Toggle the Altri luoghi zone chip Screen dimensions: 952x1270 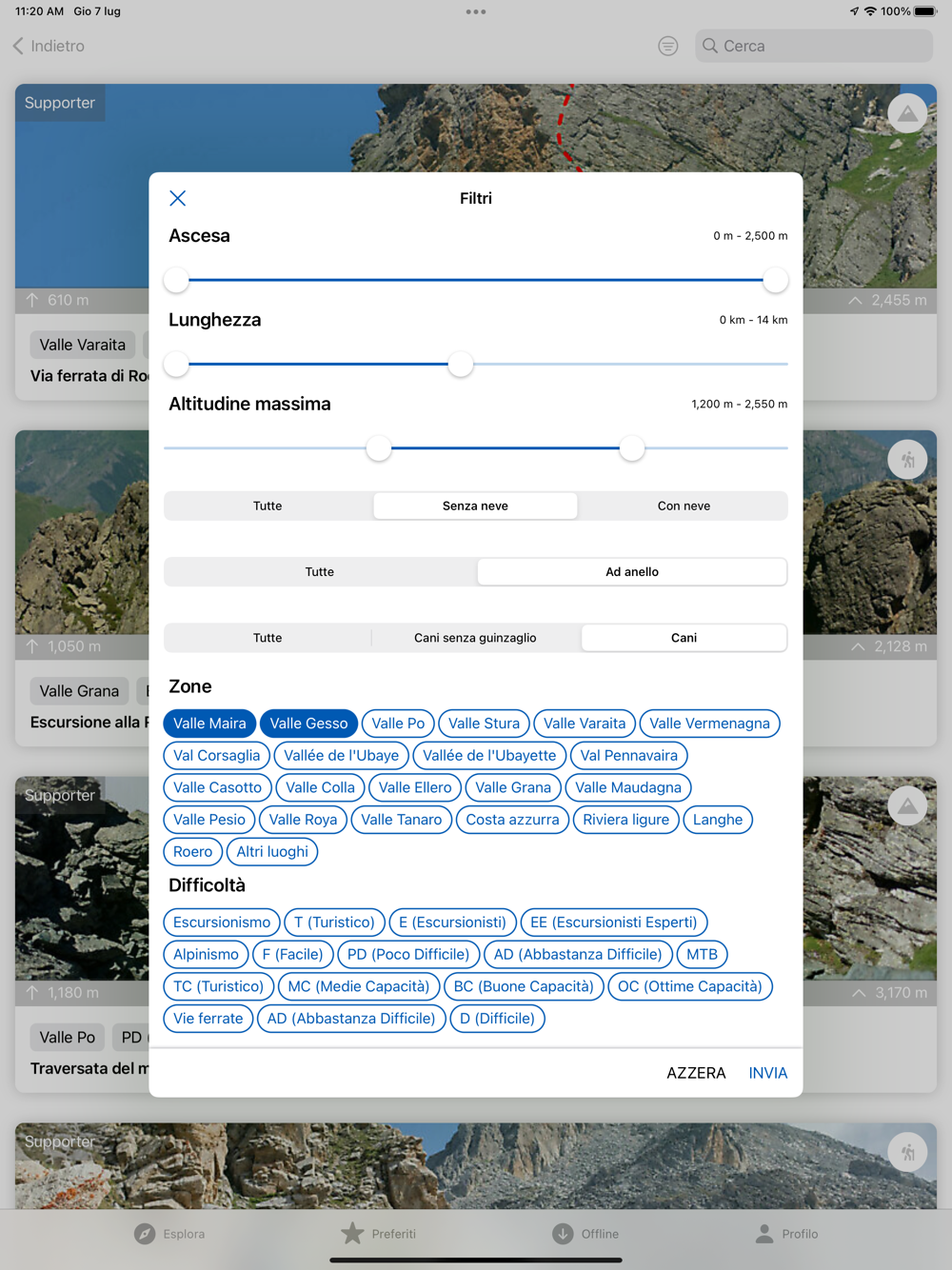coord(272,852)
